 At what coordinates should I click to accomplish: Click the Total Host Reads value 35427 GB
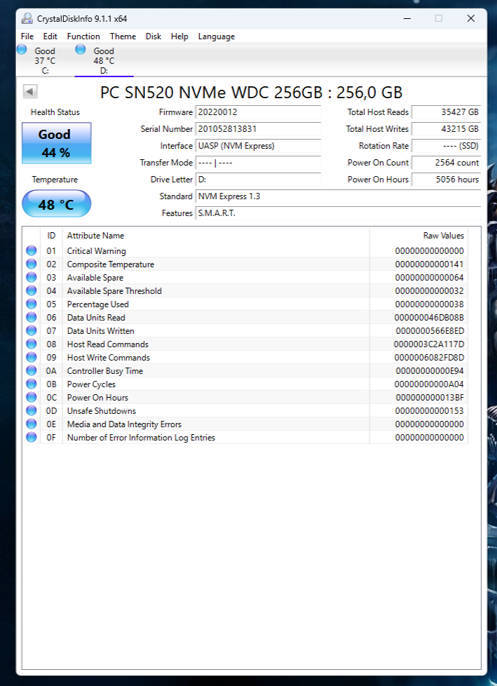click(446, 112)
